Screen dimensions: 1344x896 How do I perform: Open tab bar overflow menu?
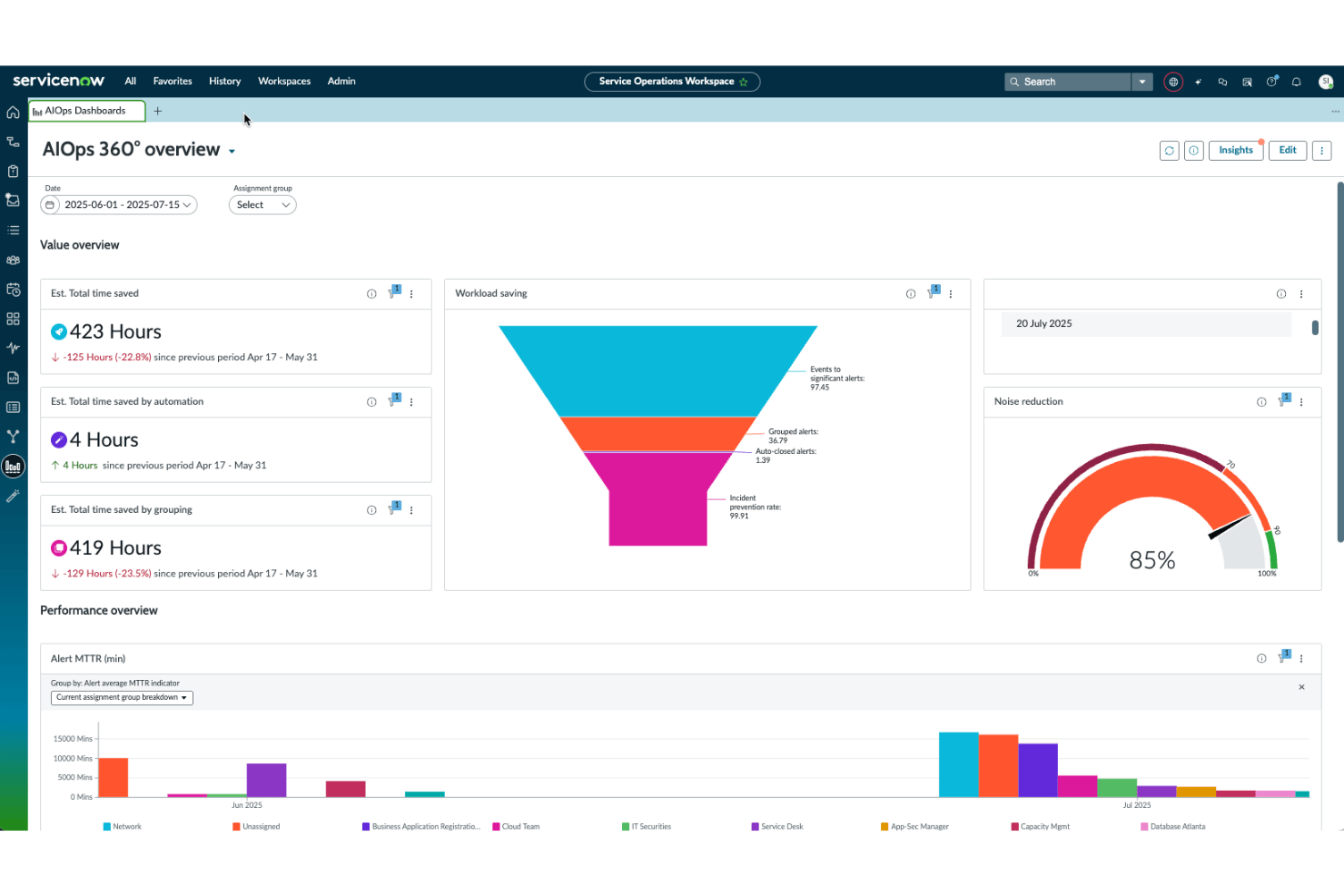click(x=1335, y=112)
